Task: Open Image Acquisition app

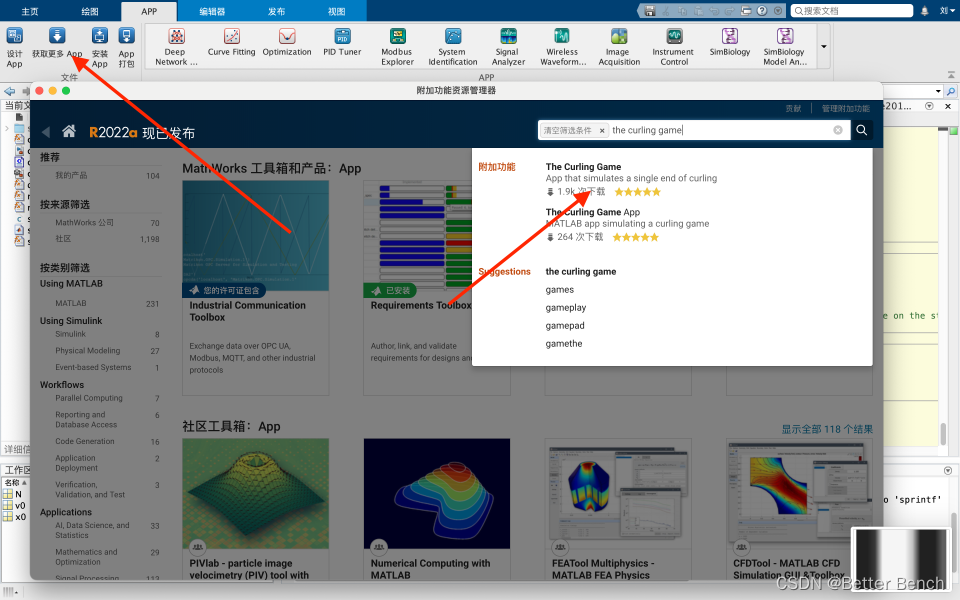Action: coord(619,47)
